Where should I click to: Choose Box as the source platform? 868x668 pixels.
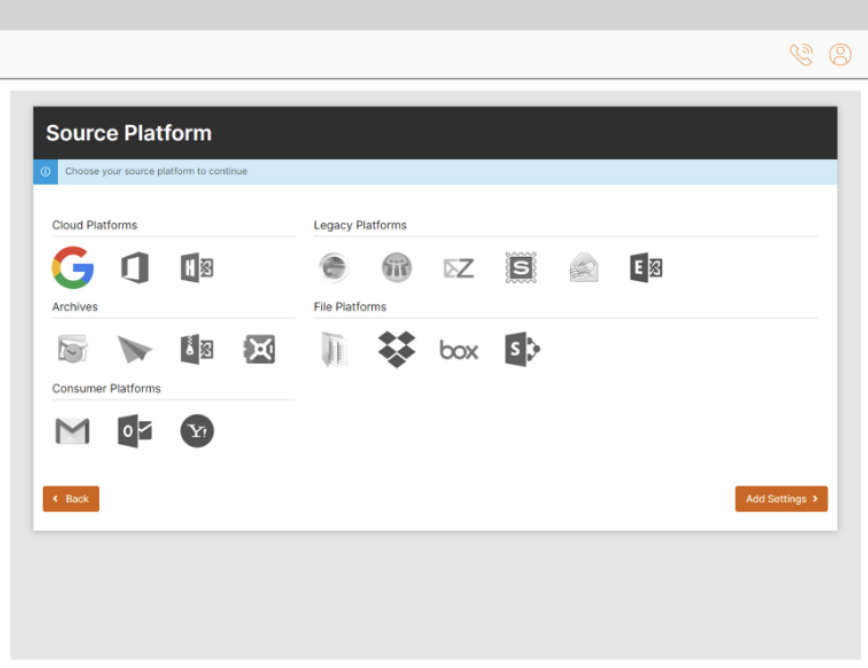tap(459, 350)
